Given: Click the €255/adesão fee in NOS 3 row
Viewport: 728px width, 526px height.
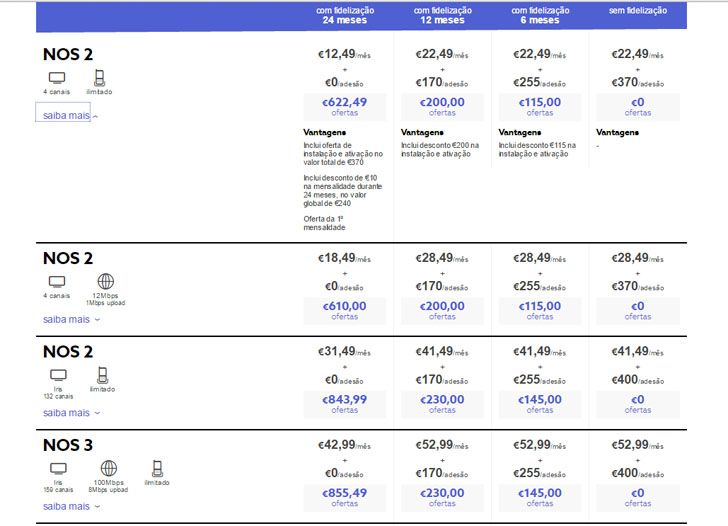Looking at the screenshot, I should 540,473.
